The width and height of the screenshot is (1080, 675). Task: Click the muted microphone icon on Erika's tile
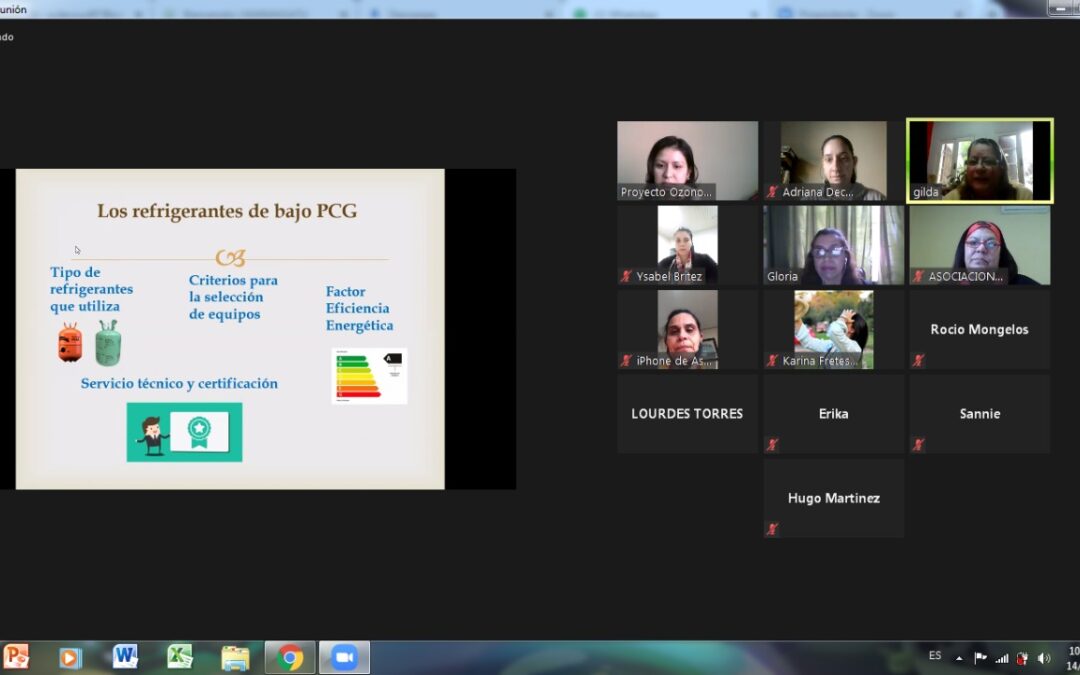point(772,445)
